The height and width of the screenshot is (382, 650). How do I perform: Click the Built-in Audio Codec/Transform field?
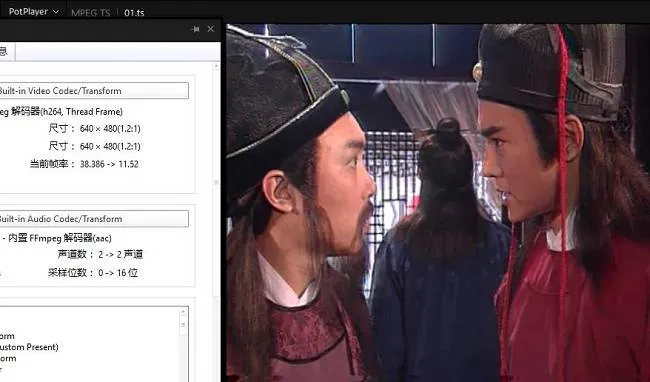[x=94, y=219]
